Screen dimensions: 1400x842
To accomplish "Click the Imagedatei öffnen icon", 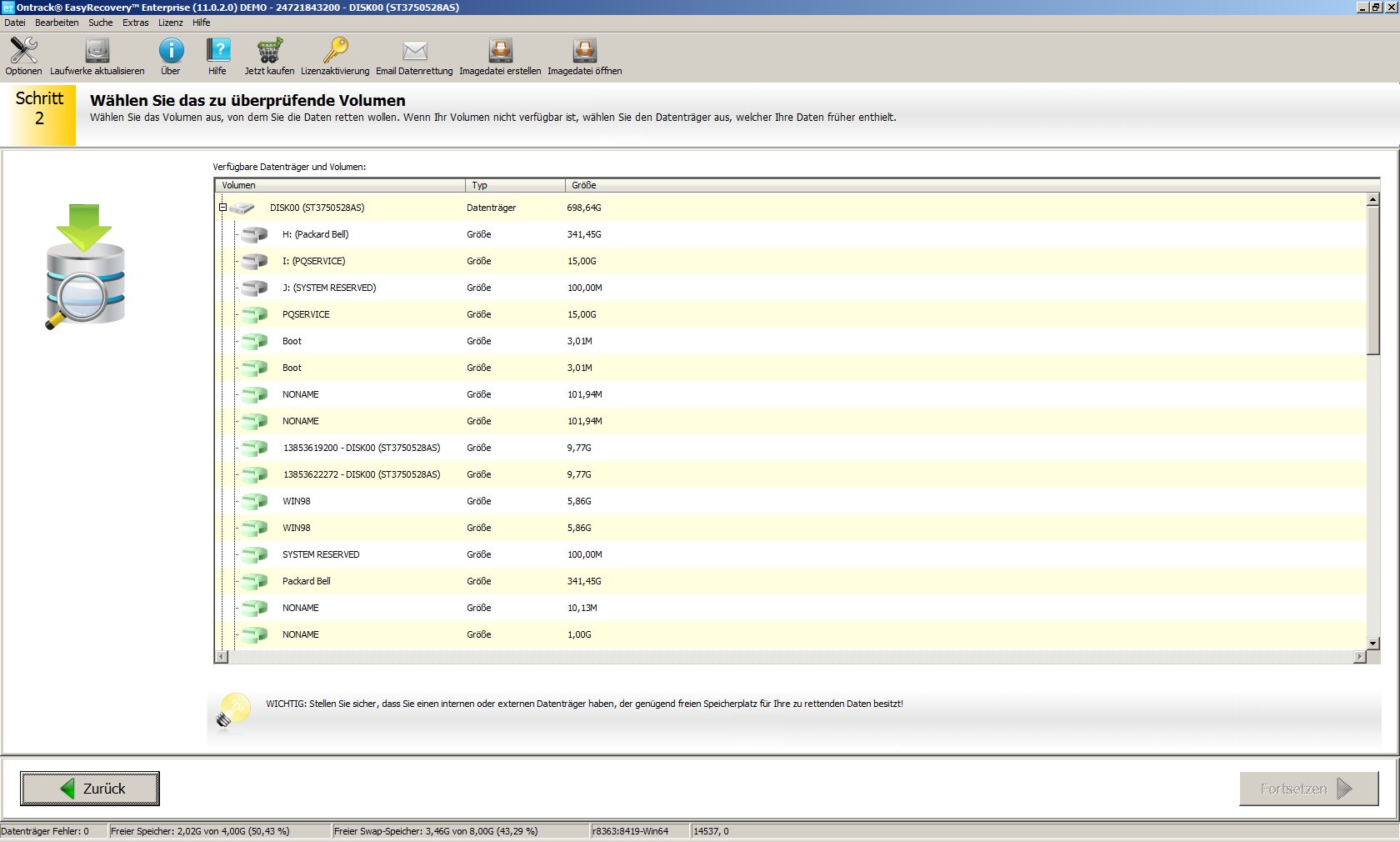I will [x=585, y=51].
